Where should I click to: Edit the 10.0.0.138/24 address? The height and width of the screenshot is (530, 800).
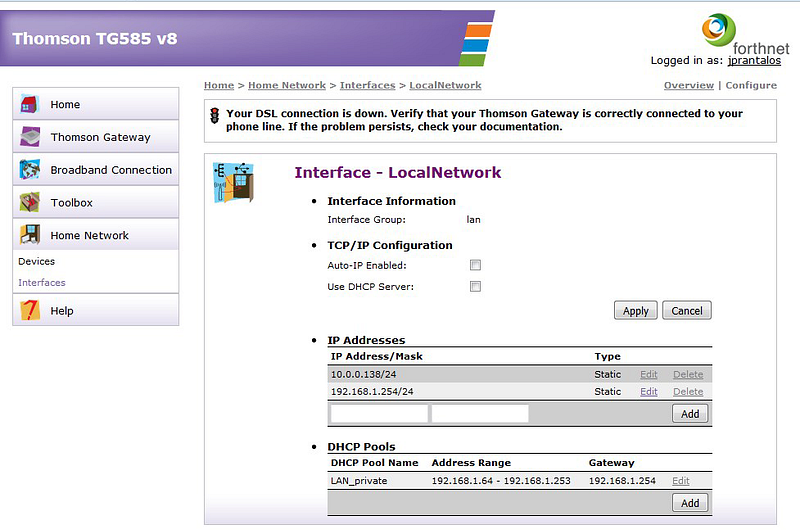point(648,374)
